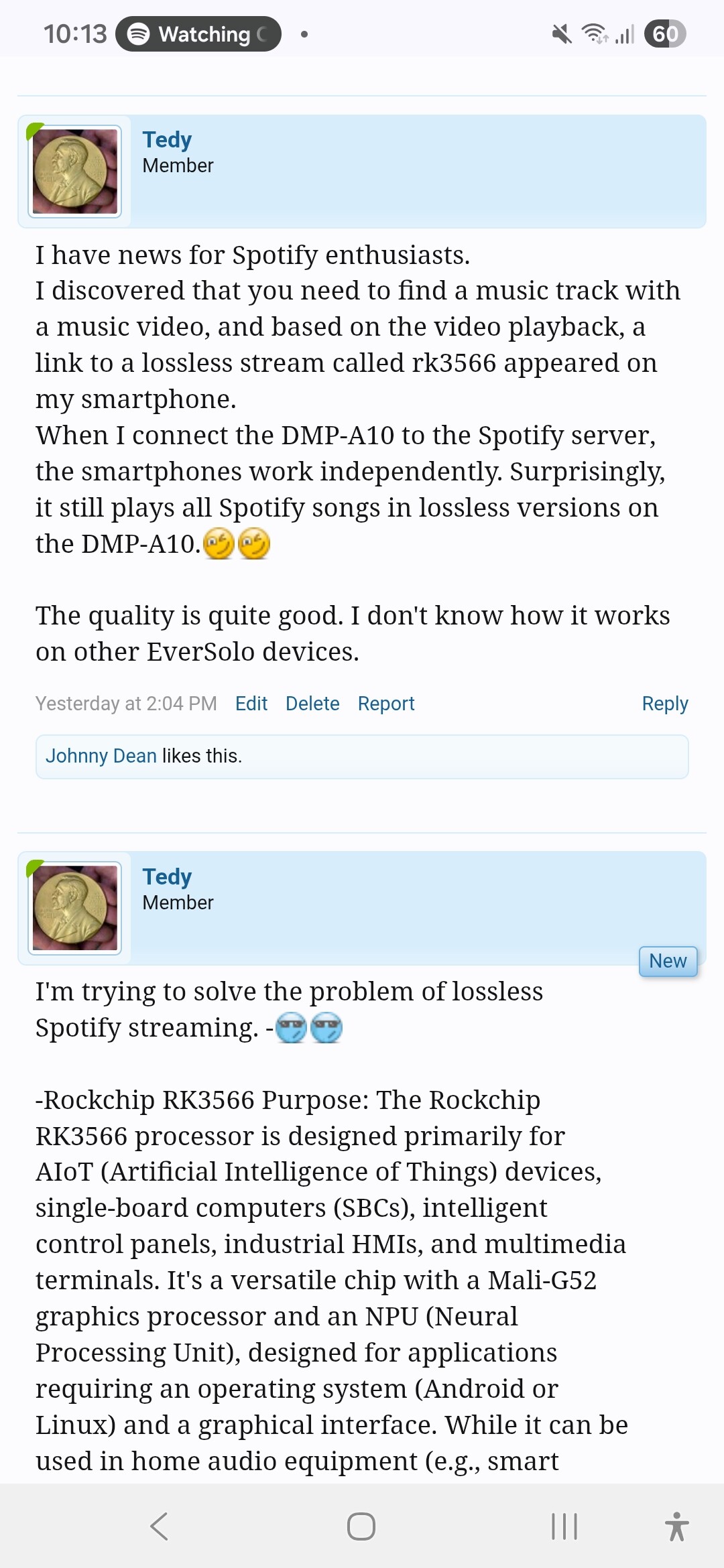Reply to the first post
The width and height of the screenshot is (724, 1568).
pyautogui.click(x=665, y=704)
